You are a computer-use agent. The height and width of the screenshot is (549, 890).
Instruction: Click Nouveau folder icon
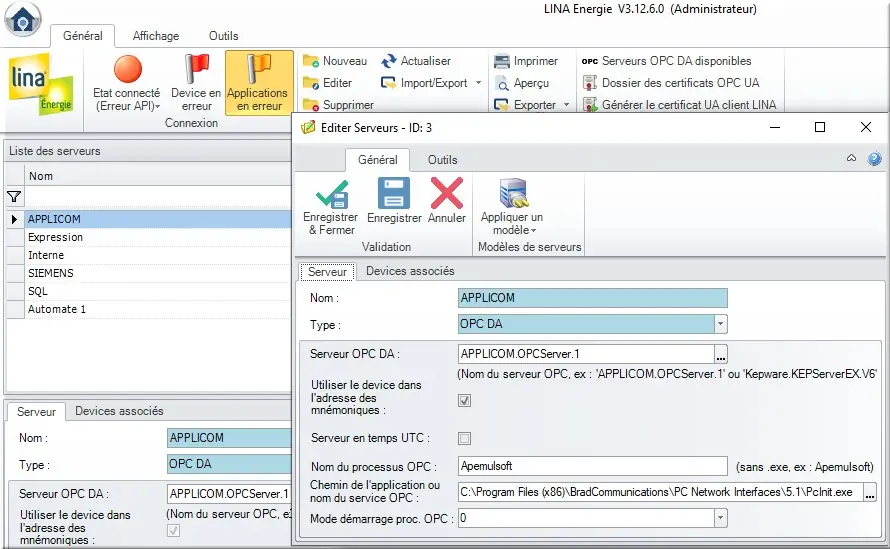[310, 61]
